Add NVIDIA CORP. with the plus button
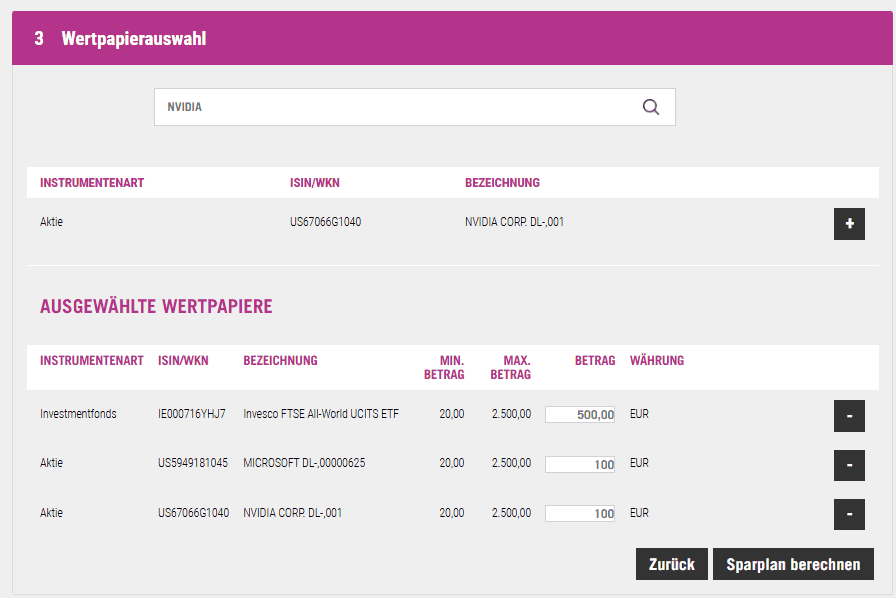This screenshot has height=598, width=896. pos(849,224)
